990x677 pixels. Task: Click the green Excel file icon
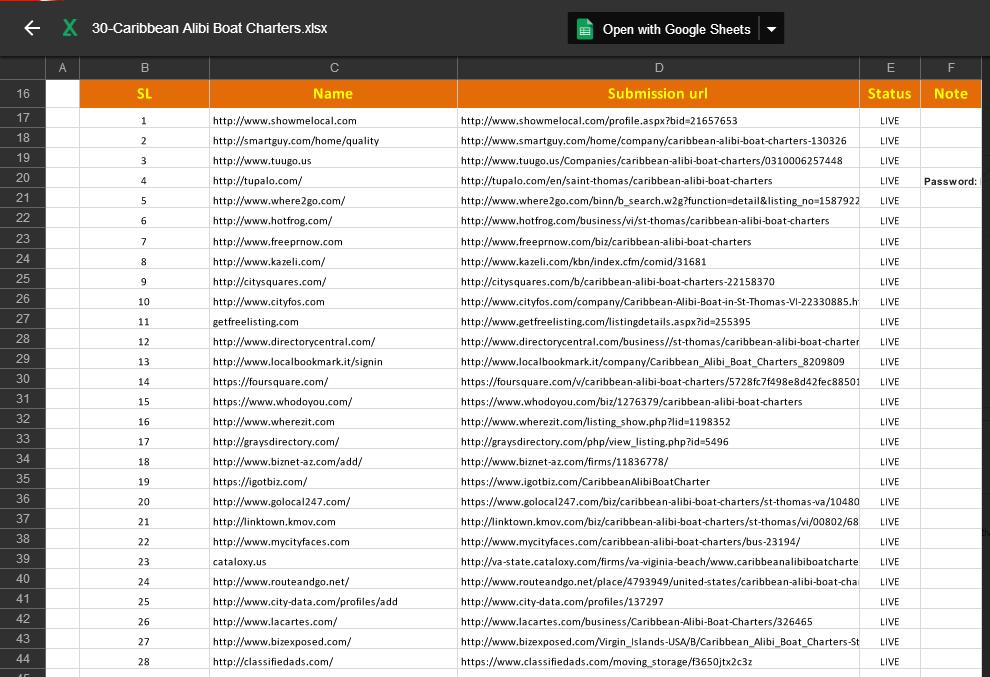point(70,28)
